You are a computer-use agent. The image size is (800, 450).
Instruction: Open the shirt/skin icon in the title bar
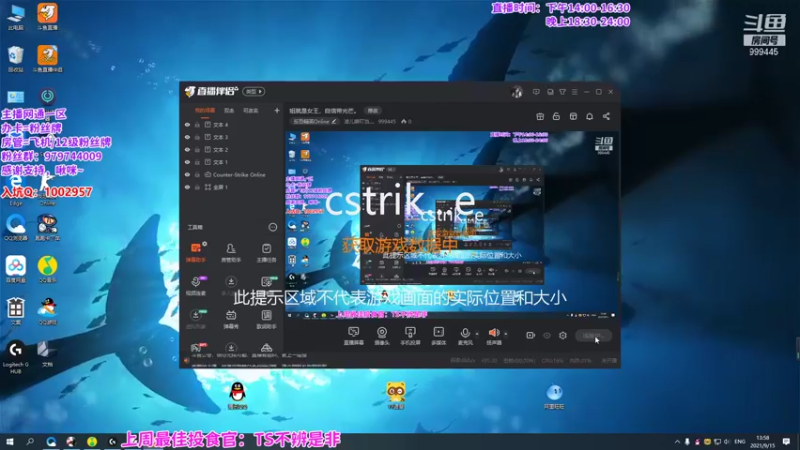[562, 92]
